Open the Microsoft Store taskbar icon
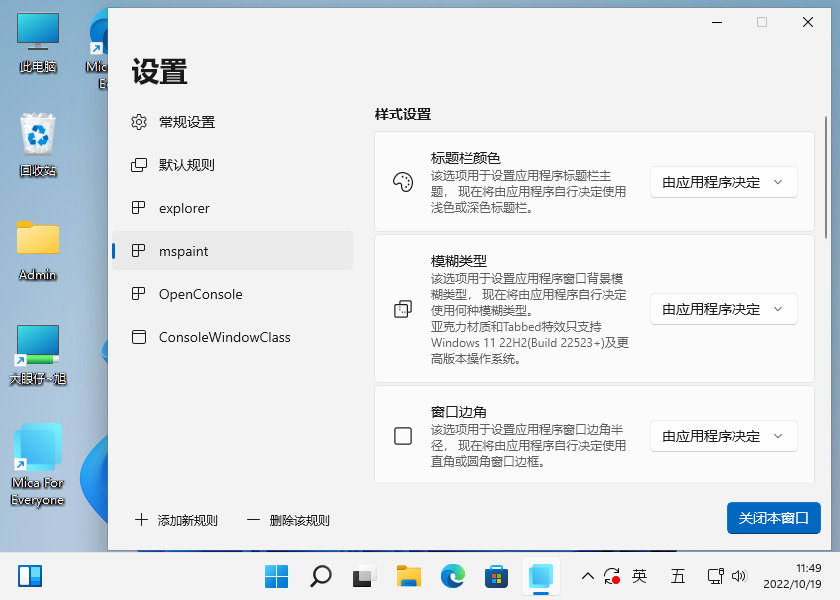This screenshot has width=840, height=600. pyautogui.click(x=496, y=576)
